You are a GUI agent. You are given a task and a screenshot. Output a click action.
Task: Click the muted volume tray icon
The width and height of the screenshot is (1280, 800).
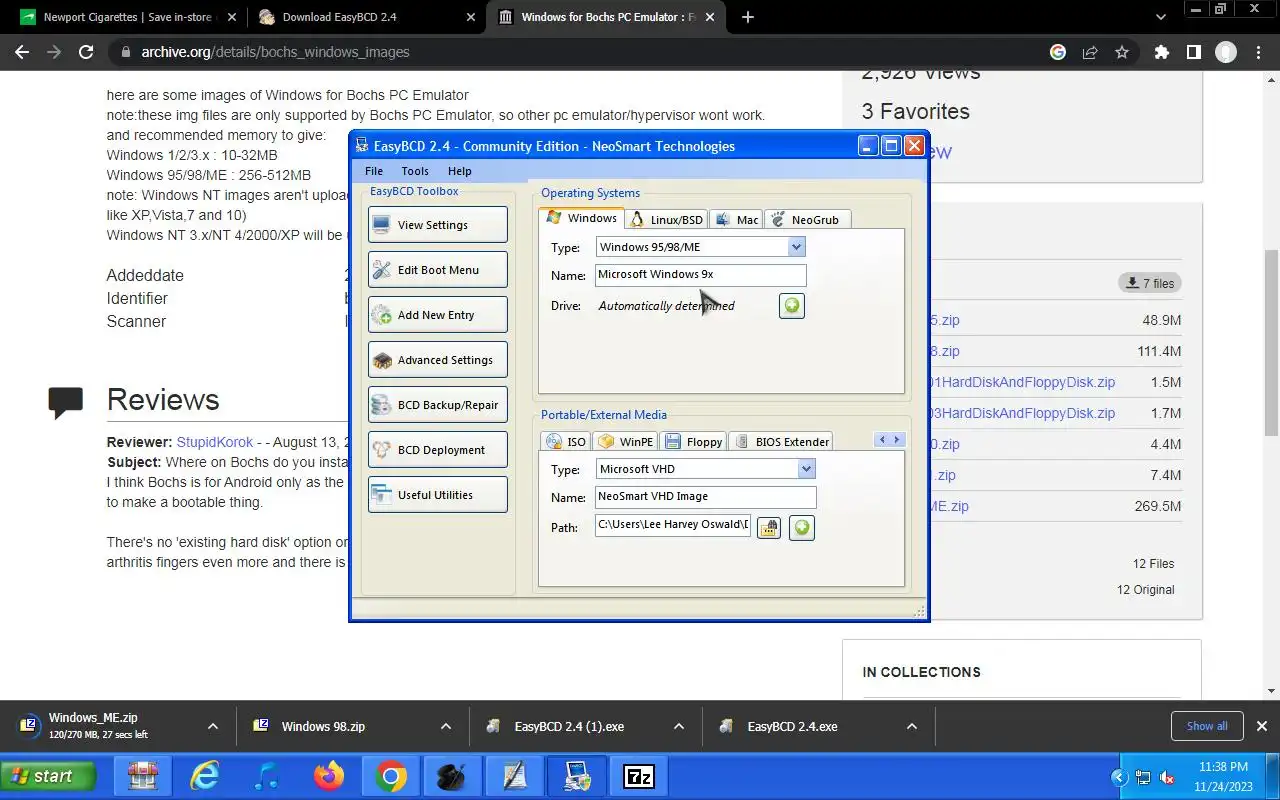click(x=1167, y=777)
